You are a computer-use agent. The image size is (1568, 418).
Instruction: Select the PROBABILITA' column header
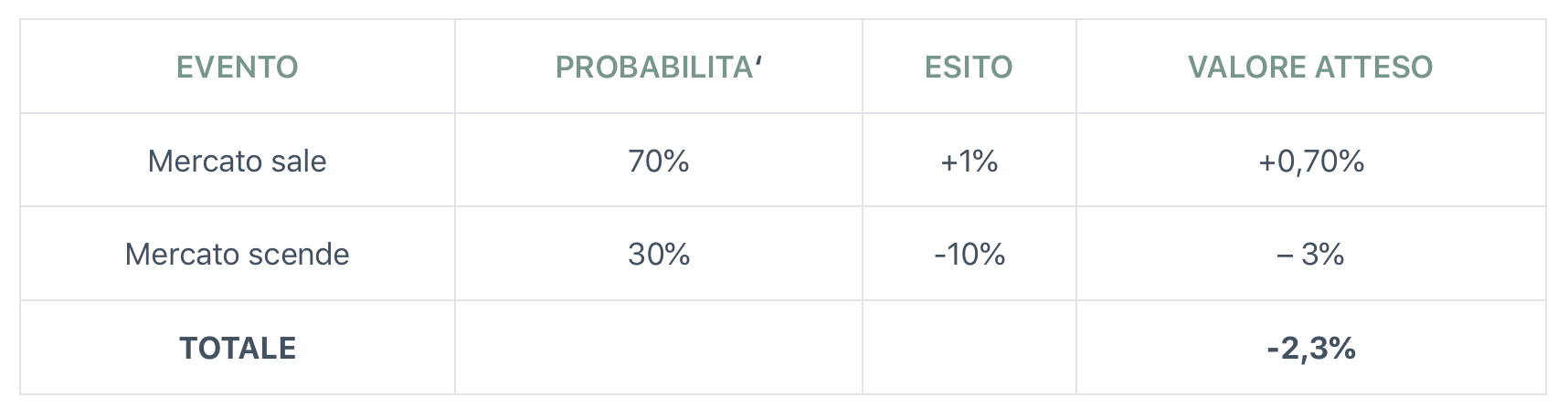[x=659, y=67]
